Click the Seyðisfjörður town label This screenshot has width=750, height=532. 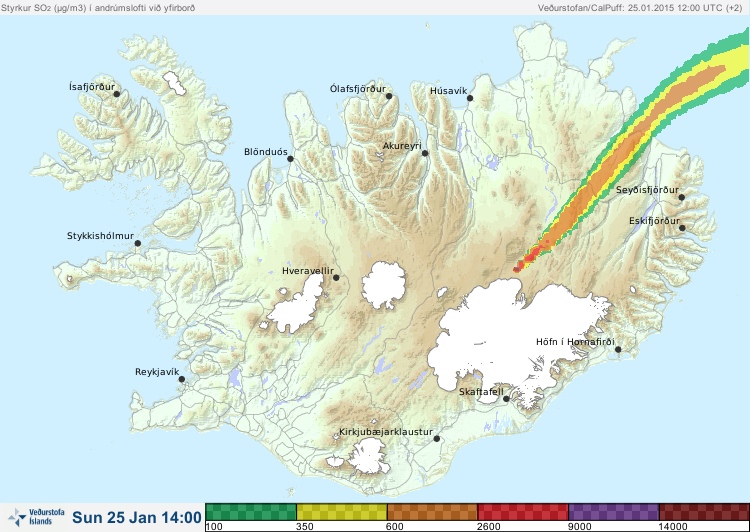pos(647,190)
